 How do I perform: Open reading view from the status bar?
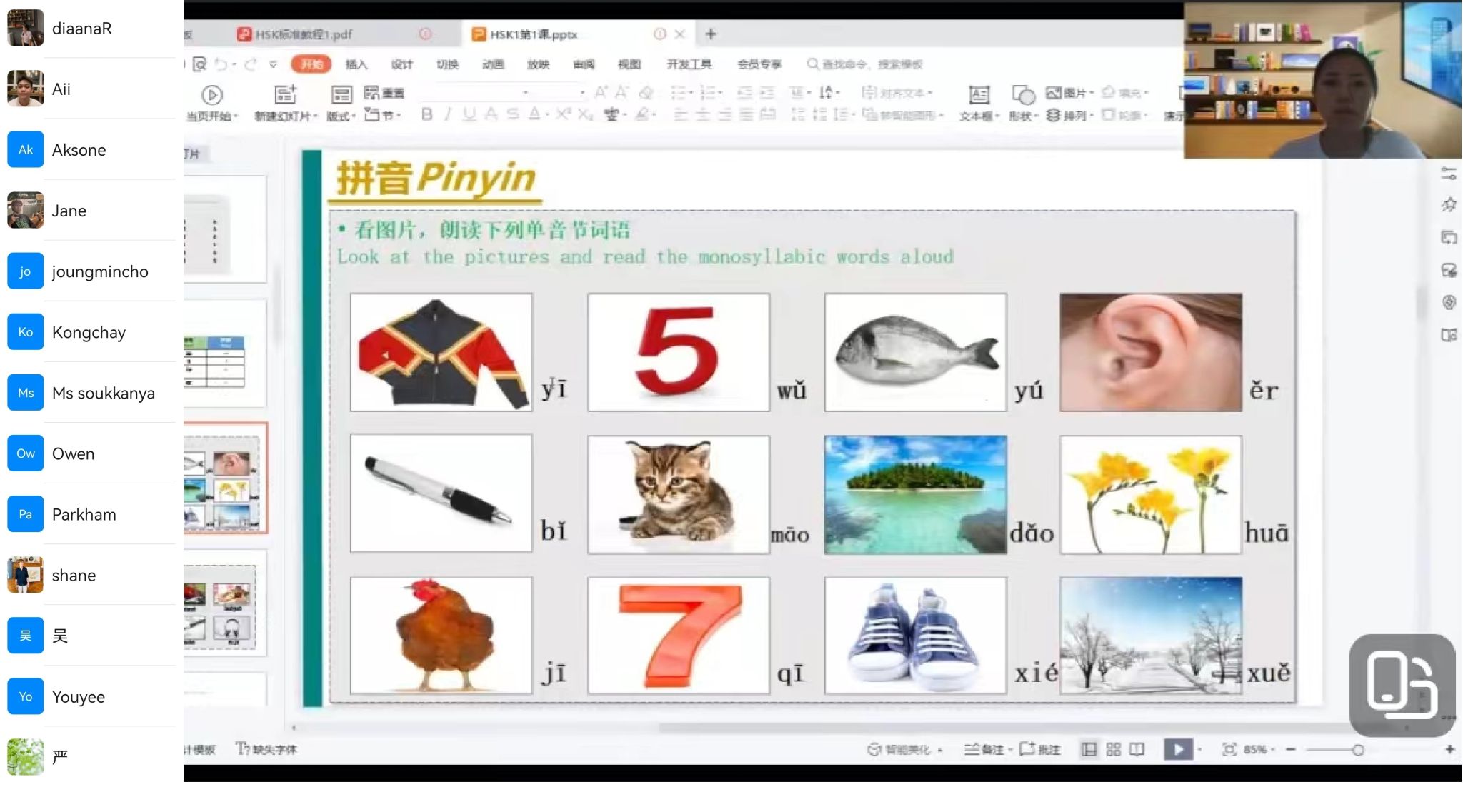tap(1137, 749)
